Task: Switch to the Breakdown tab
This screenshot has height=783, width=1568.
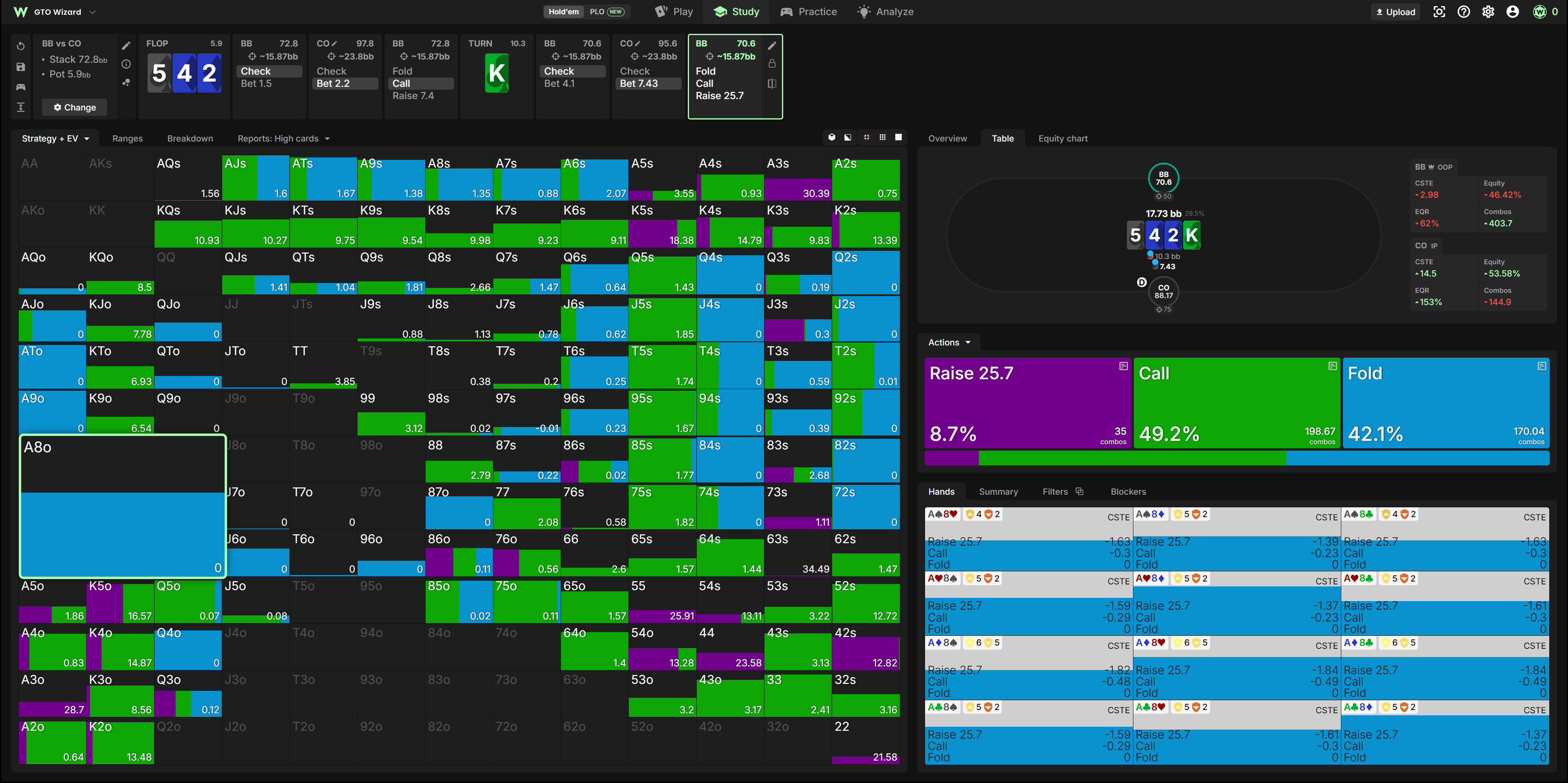Action: point(190,138)
